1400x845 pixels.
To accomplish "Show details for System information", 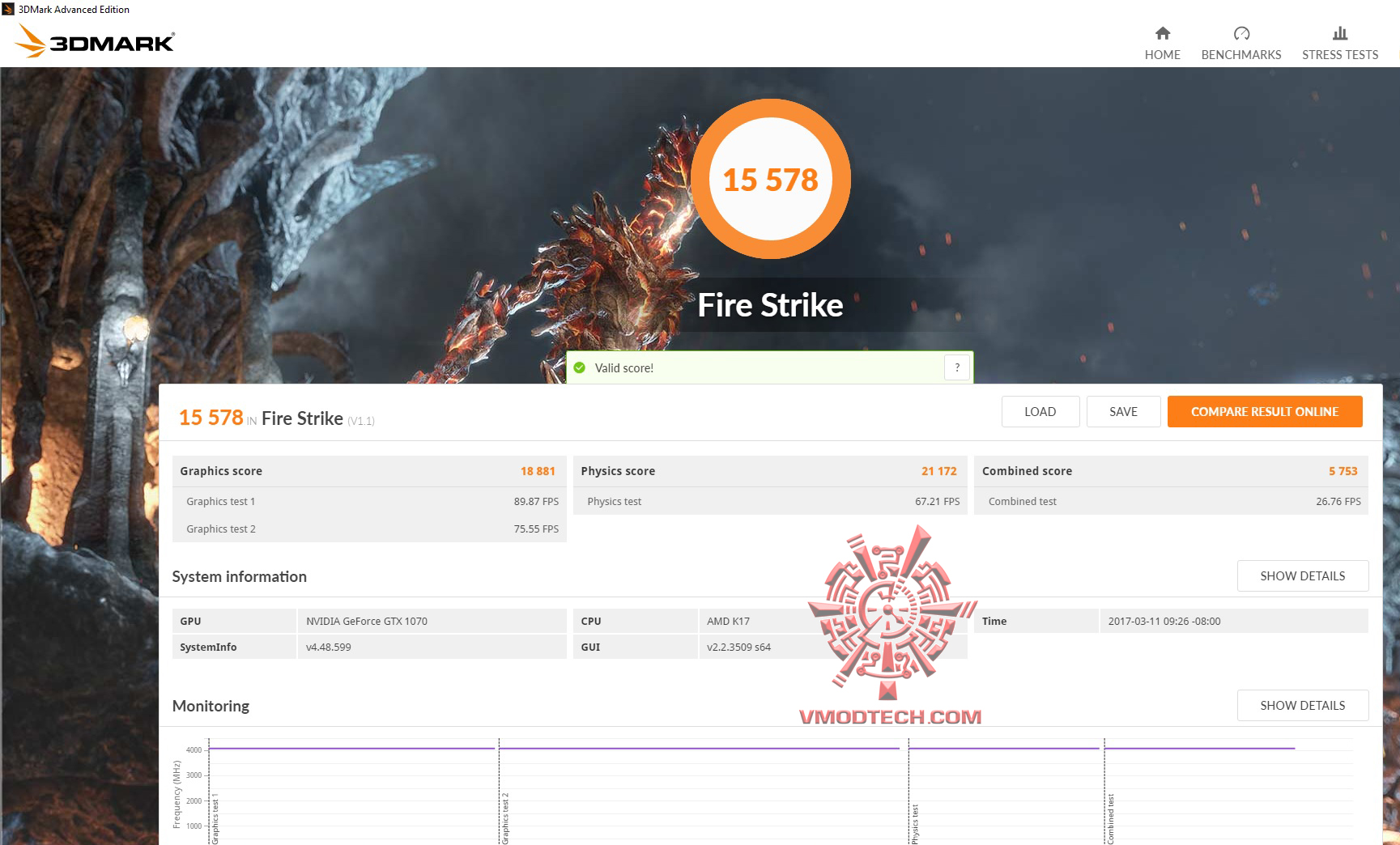I will 1303,575.
